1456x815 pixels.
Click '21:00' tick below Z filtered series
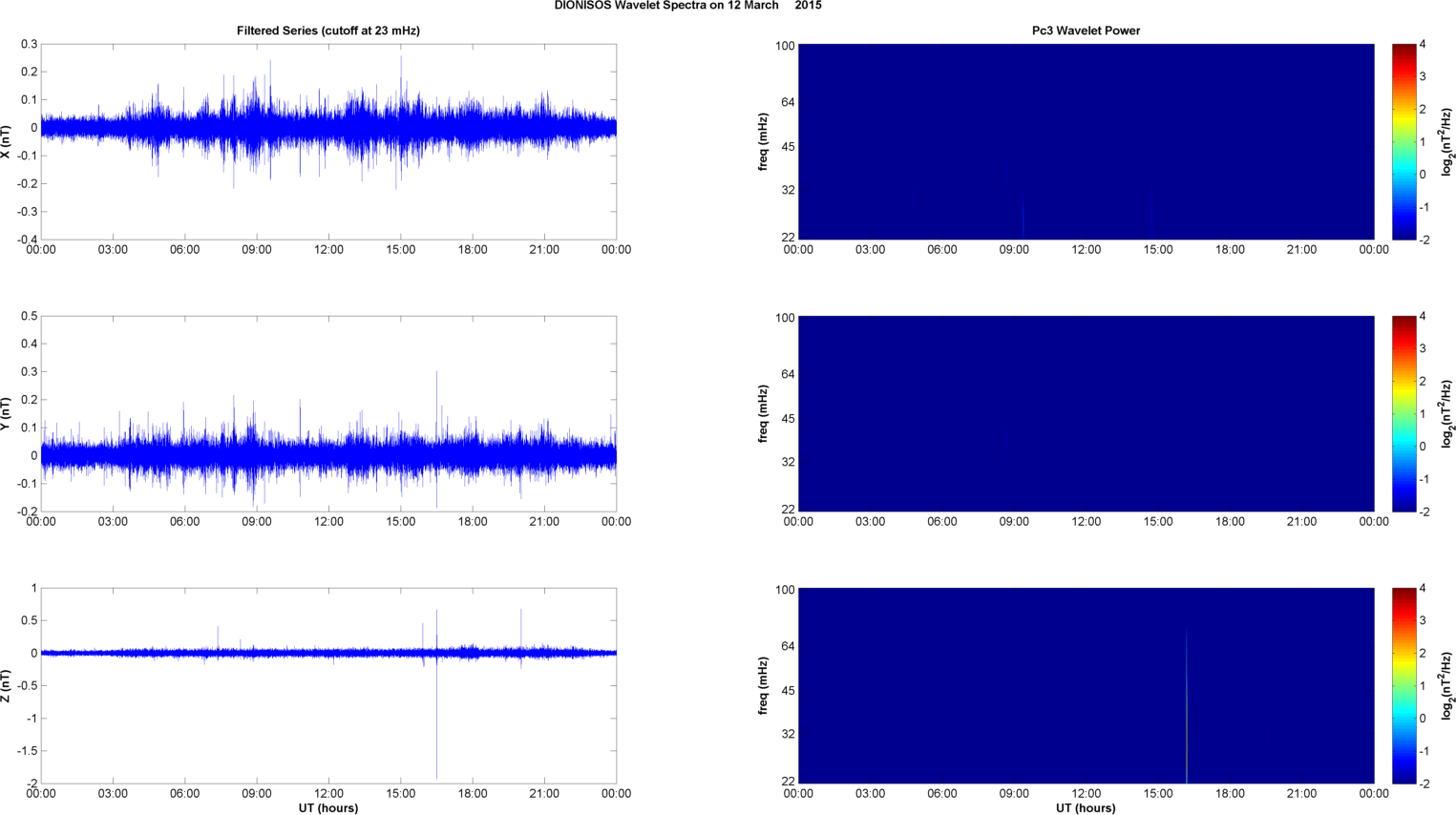coord(544,794)
